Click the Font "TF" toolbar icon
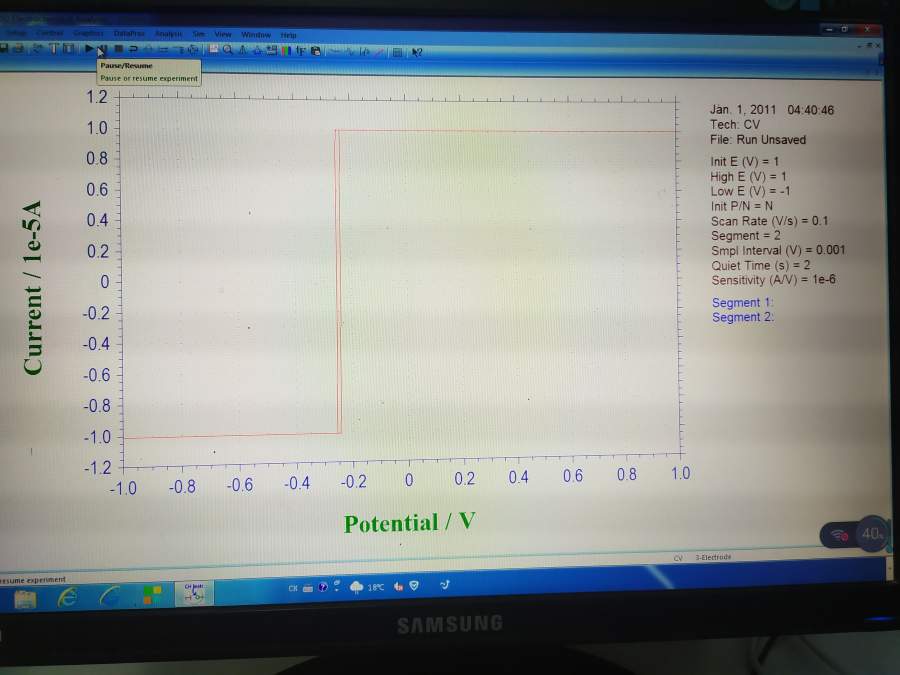The height and width of the screenshot is (675, 900). pyautogui.click(x=300, y=50)
